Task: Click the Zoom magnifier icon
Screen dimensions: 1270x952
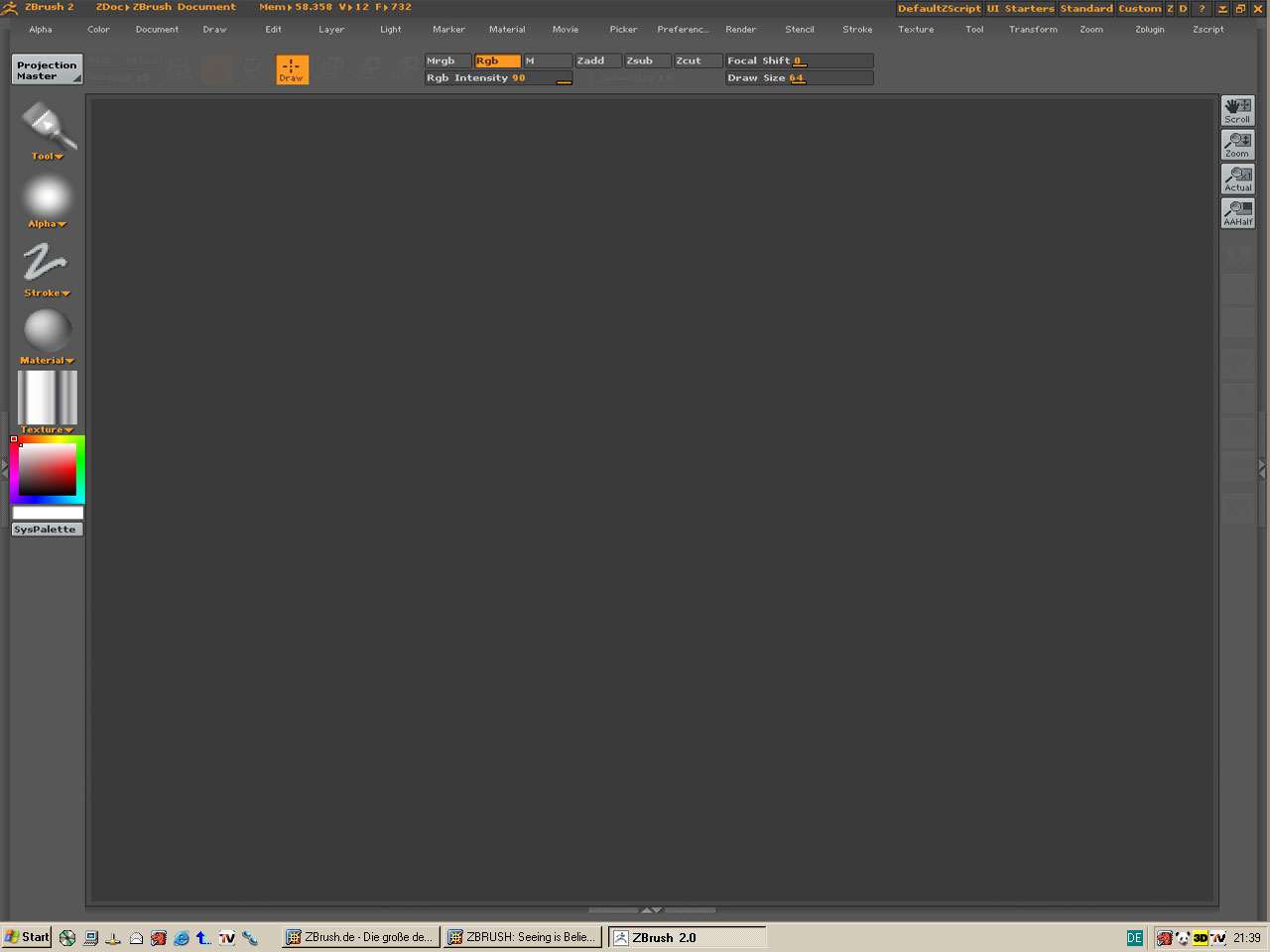Action: (x=1237, y=144)
